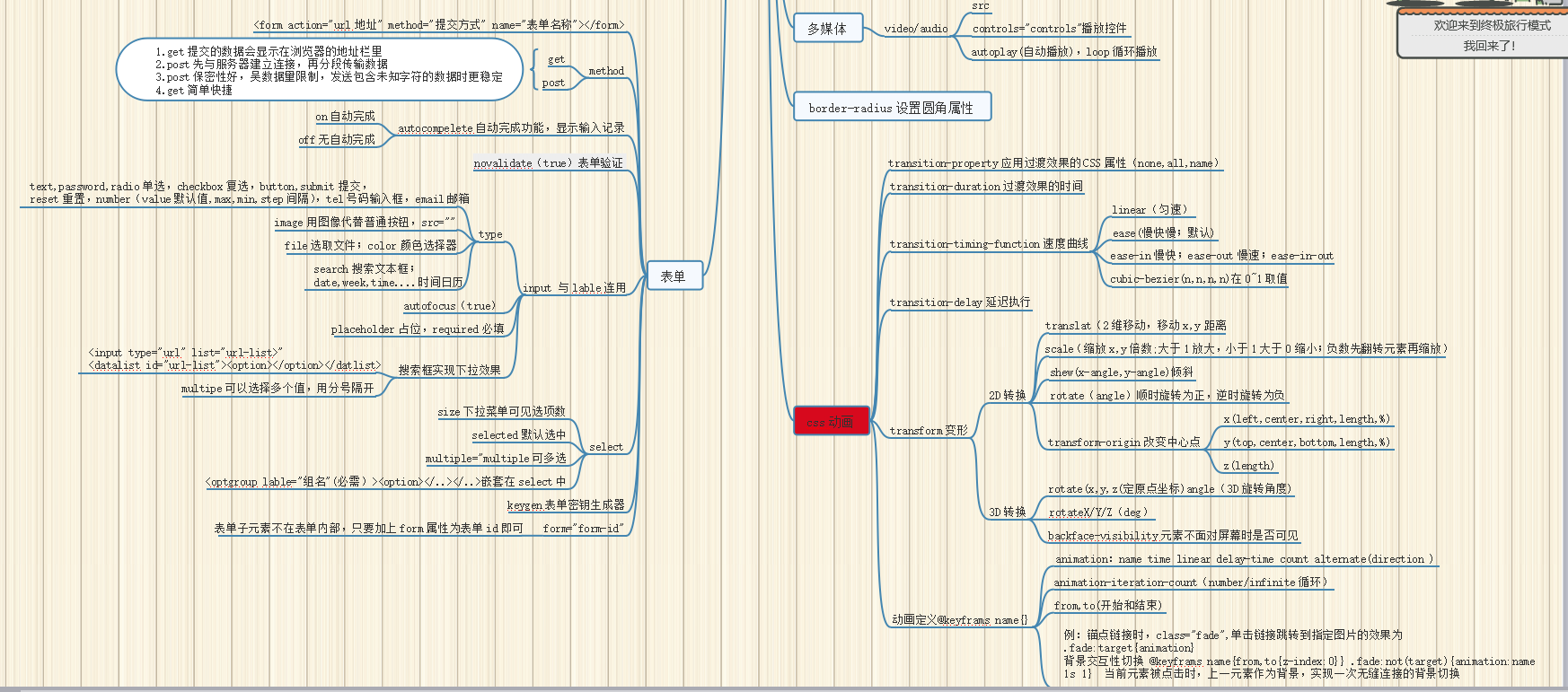This screenshot has width=1568, height=692.
Task: Click the translat (2 维移动) node
Action: coord(1136,326)
